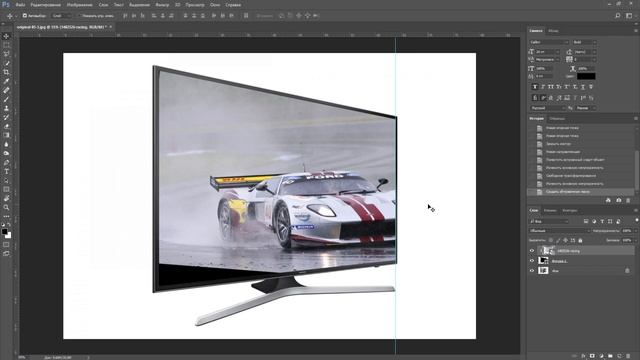
Task: Add layer mask from Layers panel bottom
Action: [592, 356]
